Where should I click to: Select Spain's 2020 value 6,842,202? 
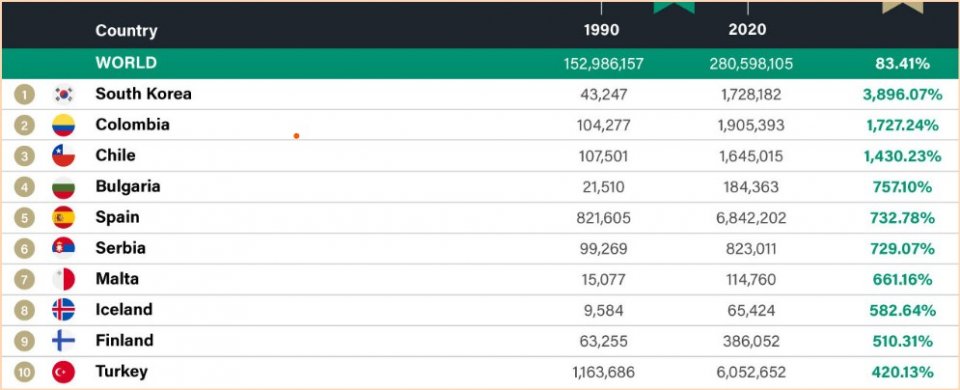(x=751, y=218)
